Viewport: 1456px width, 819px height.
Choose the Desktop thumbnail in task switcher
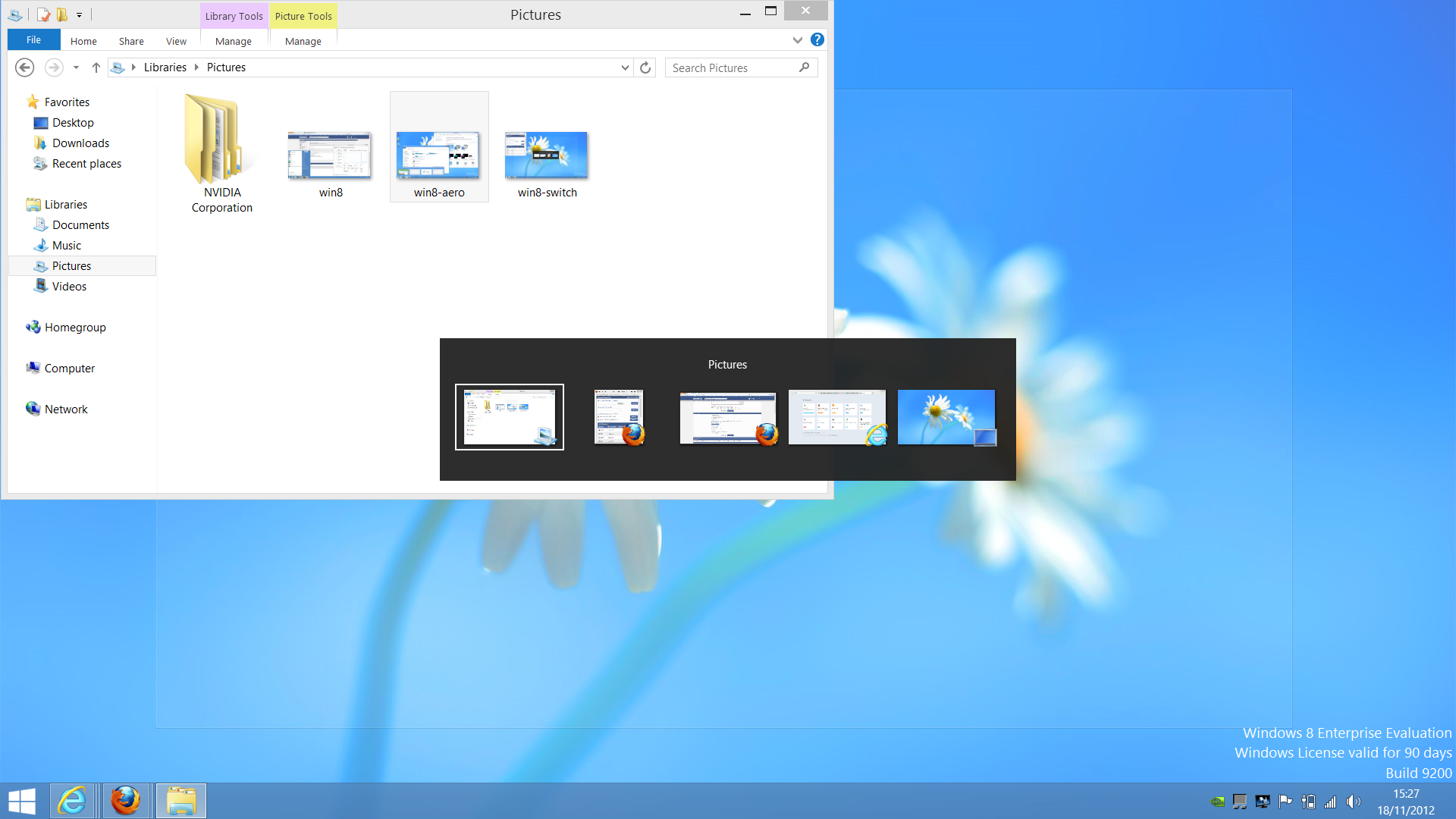[x=946, y=416]
